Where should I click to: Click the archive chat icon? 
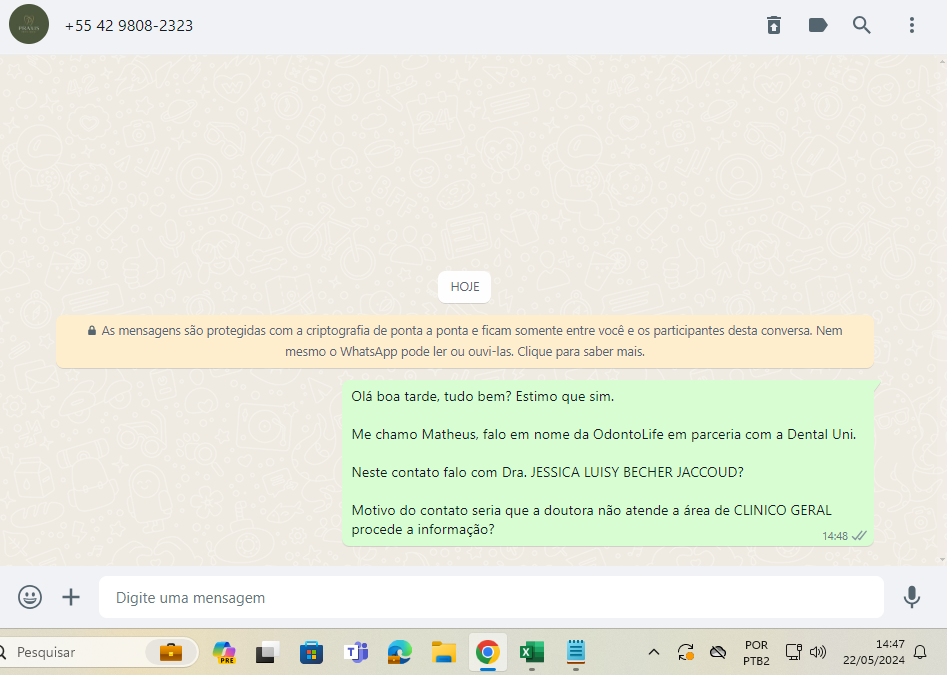pos(774,25)
